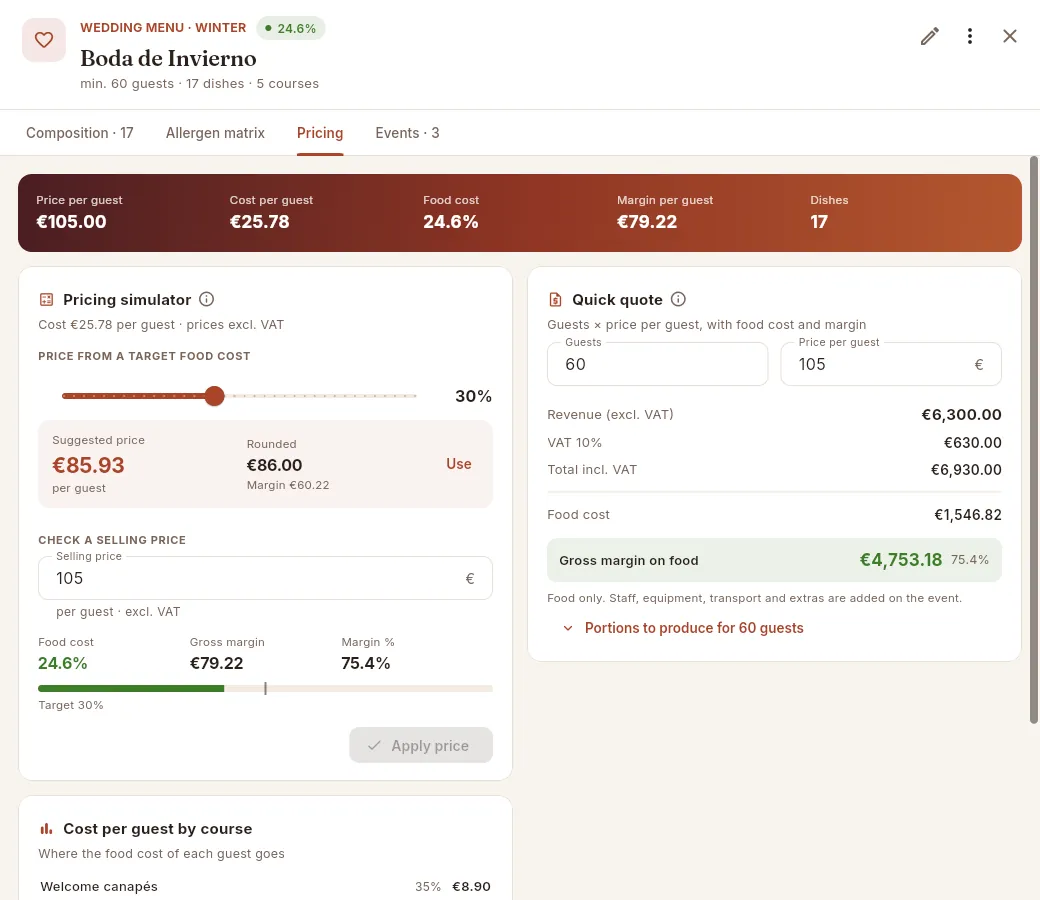Click the Quick quote Price per guest field
Image resolution: width=1040 pixels, height=900 pixels.
pos(891,364)
